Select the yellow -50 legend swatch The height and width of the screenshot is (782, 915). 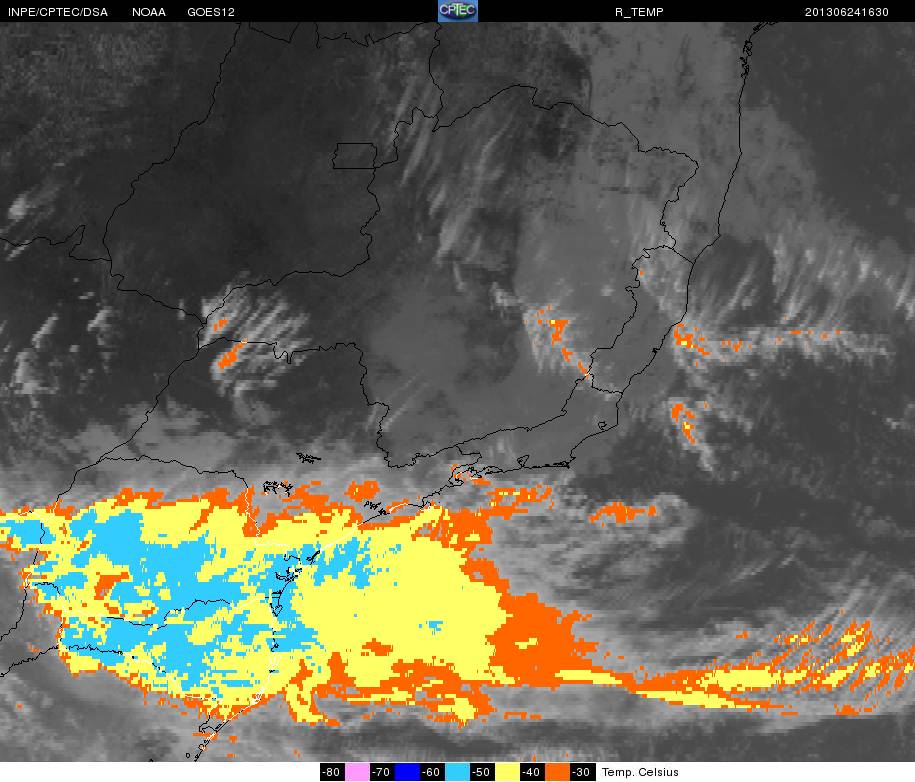(x=507, y=772)
